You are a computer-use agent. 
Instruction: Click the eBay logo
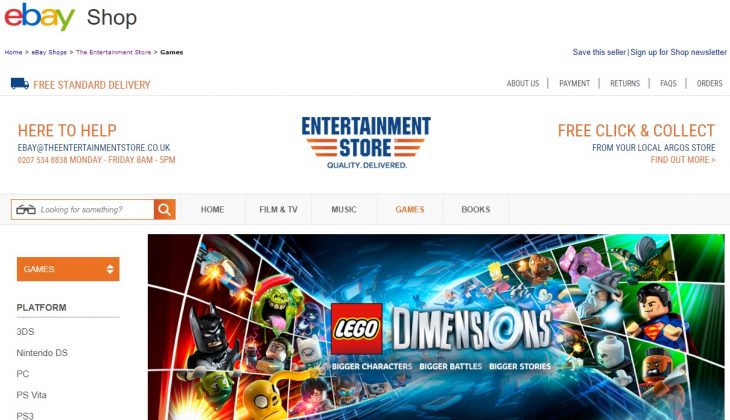40,17
